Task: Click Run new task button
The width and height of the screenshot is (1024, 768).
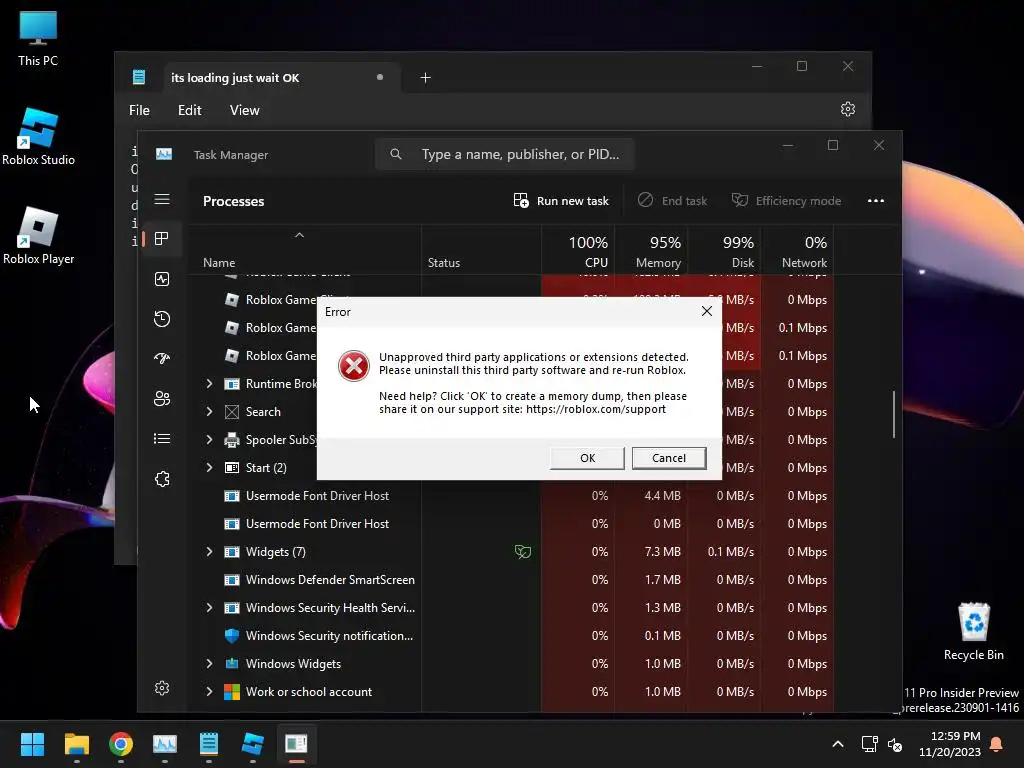Action: click(561, 200)
